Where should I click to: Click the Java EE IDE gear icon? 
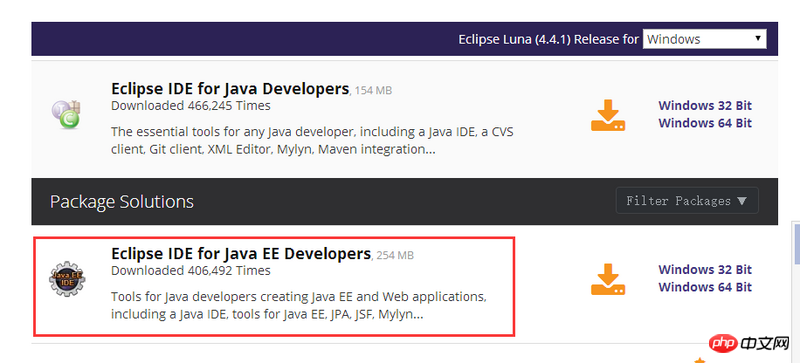[67, 279]
